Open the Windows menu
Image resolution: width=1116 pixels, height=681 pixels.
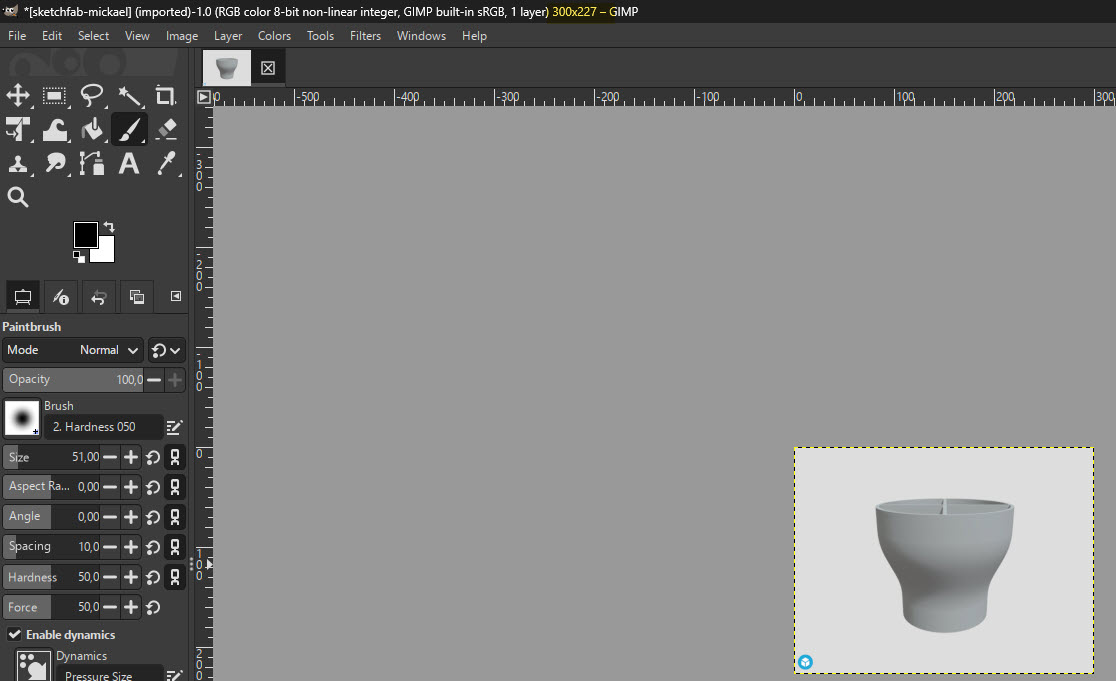[421, 36]
